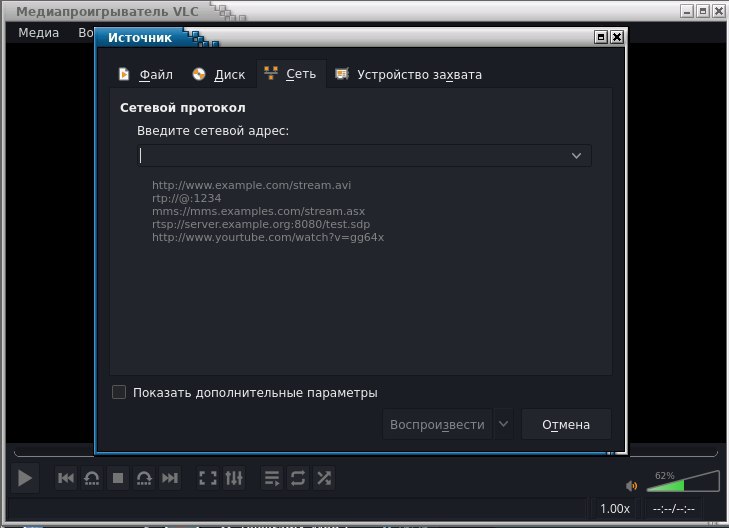729x528 pixels.
Task: Toggle loop repeat mode
Action: [x=298, y=478]
